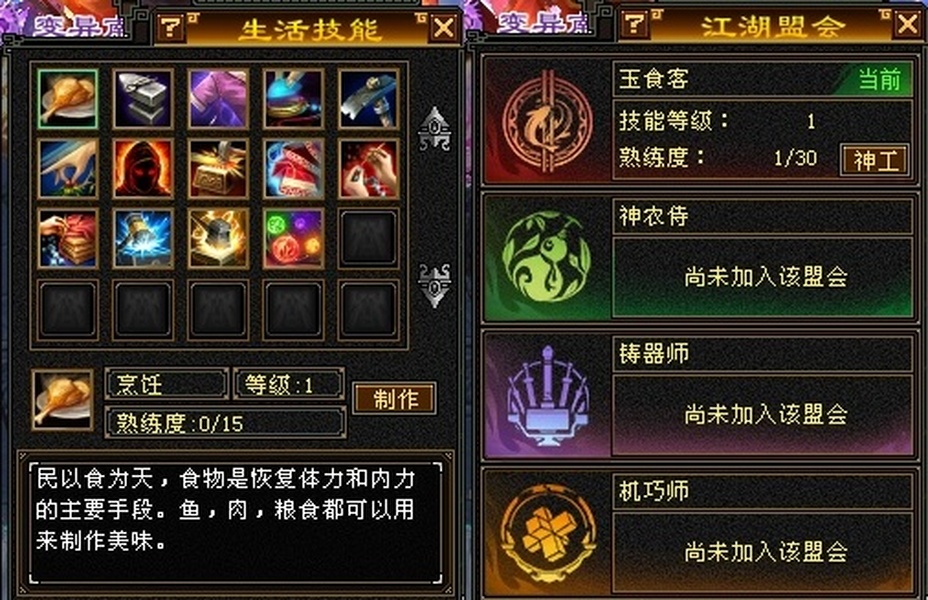The height and width of the screenshot is (600, 928).
Task: Select the cooking chicken leg skill icon
Action: (x=67, y=99)
